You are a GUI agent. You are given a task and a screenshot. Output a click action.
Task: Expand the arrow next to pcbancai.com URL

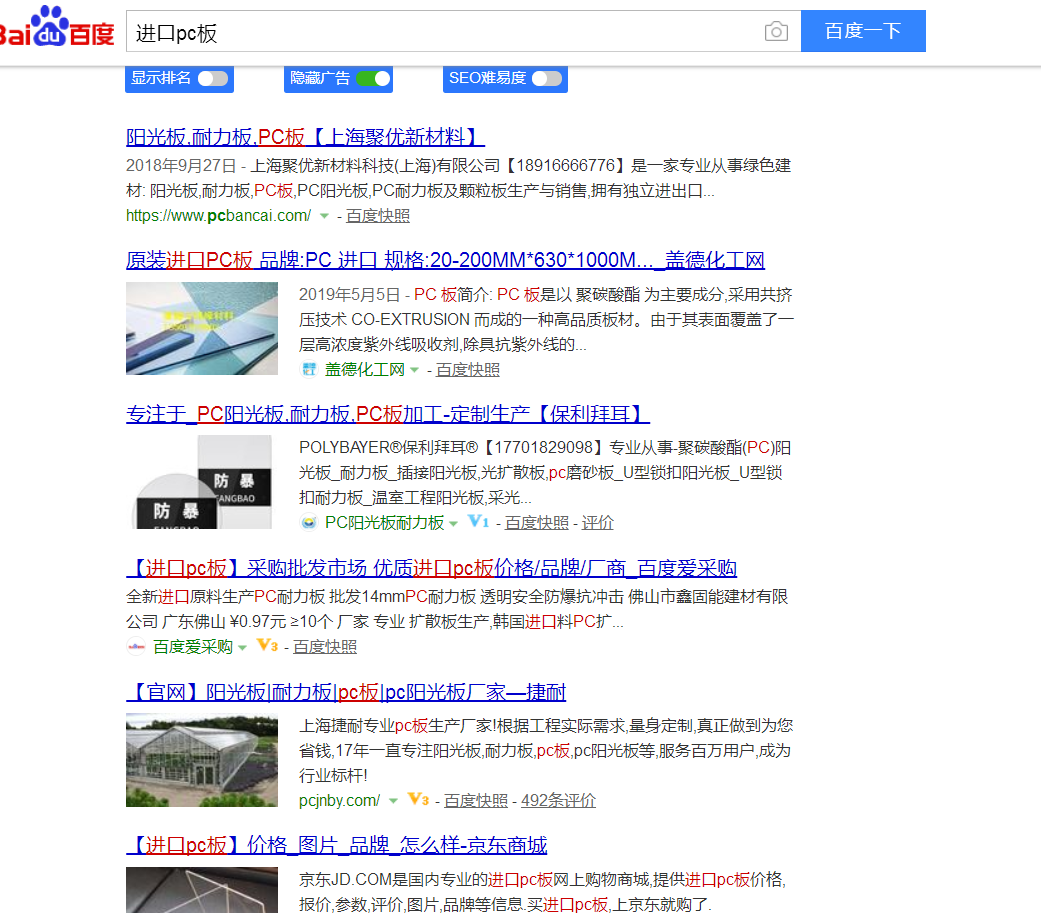point(324,216)
